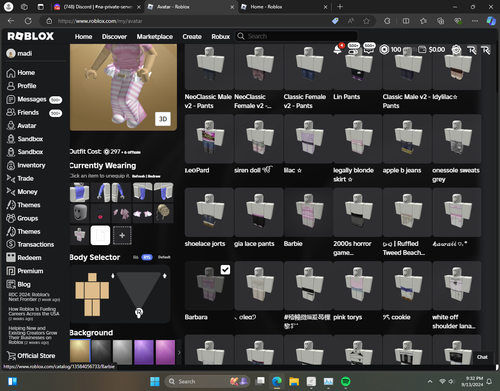Open the Windows Start menu
Image resolution: width=500 pixels, height=391 pixels.
point(155,381)
